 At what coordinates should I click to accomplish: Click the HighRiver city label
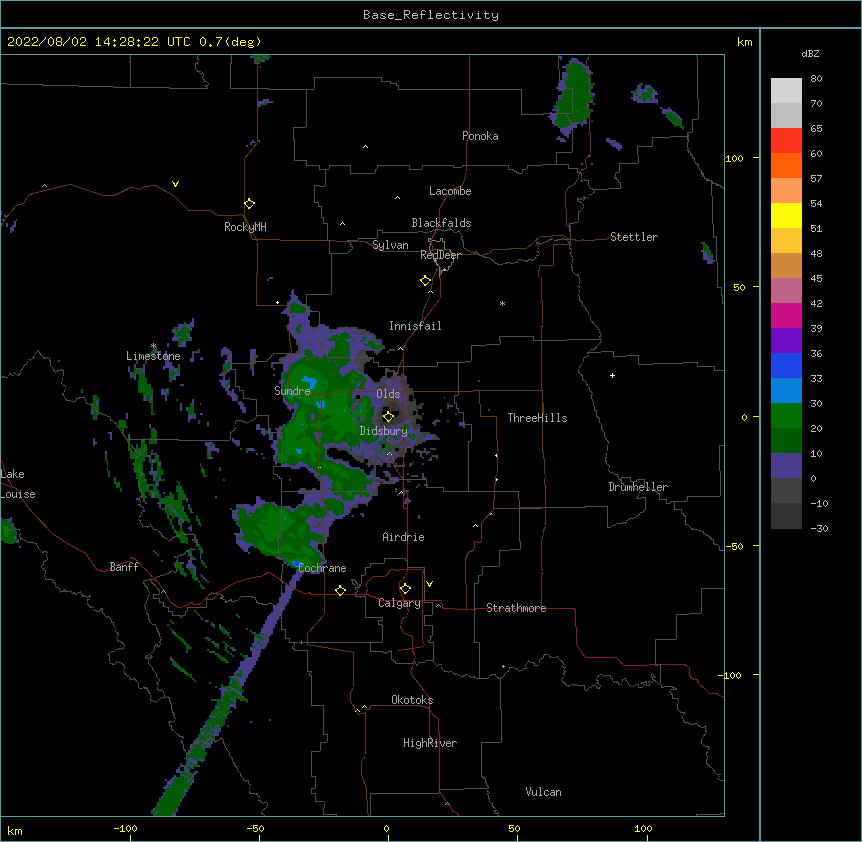(x=430, y=743)
